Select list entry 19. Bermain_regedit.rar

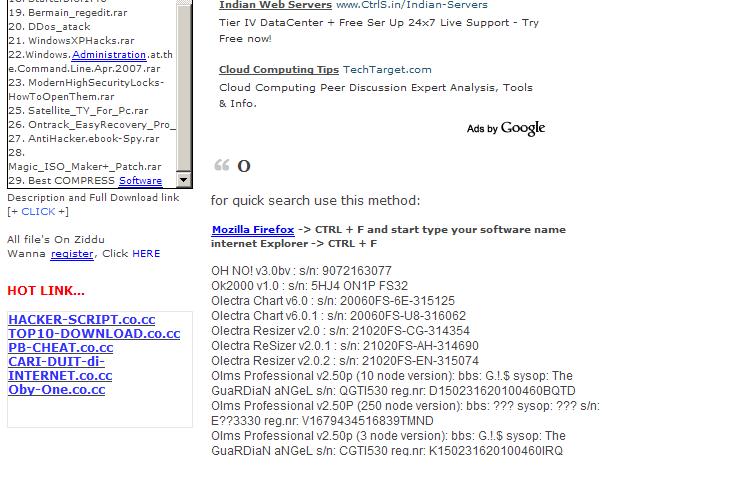(x=68, y=13)
